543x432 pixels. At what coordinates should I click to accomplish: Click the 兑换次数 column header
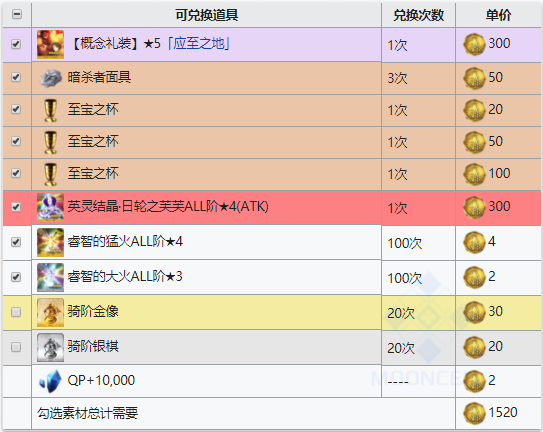click(x=418, y=15)
